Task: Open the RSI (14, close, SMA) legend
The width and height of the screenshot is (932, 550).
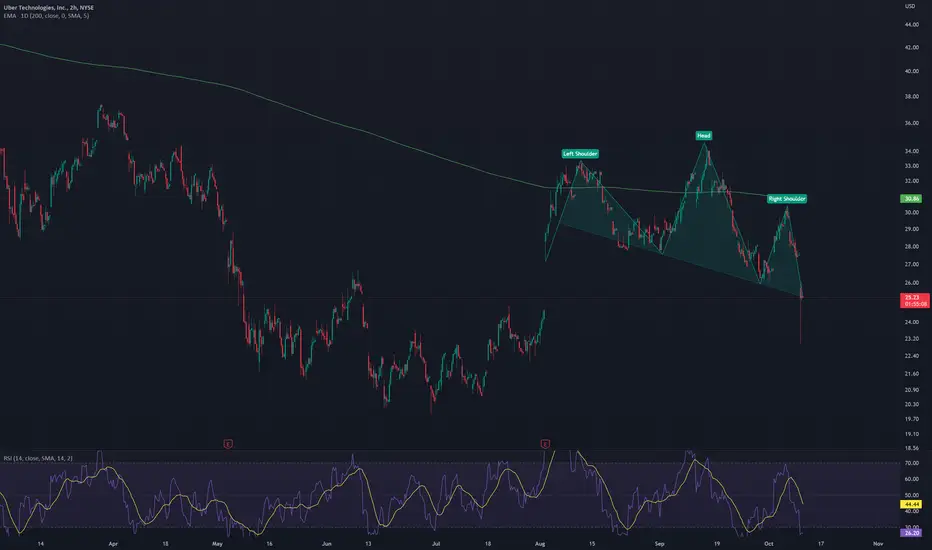Action: 38,458
